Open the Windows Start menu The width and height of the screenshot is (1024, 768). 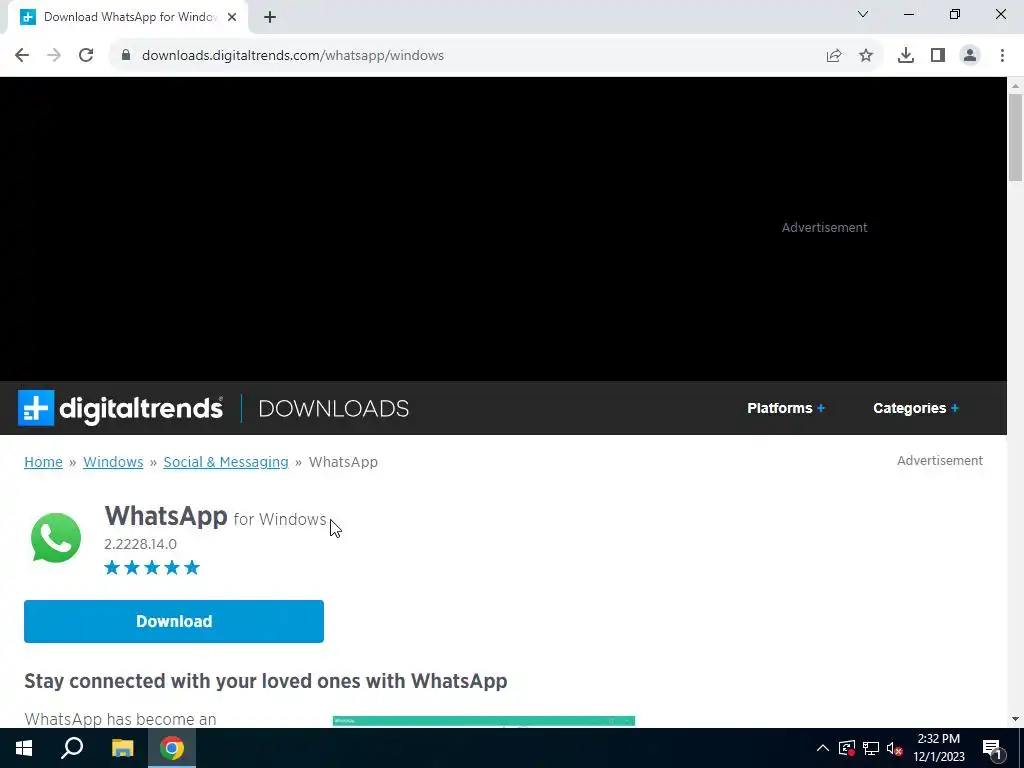click(x=24, y=748)
